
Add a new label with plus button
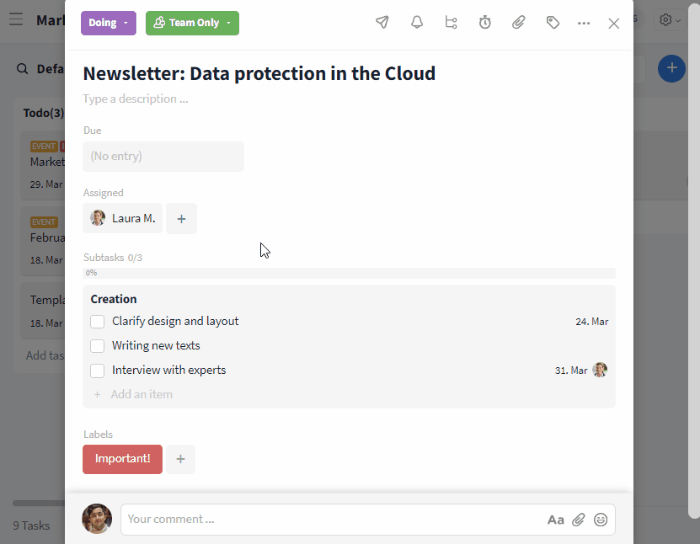tap(181, 459)
